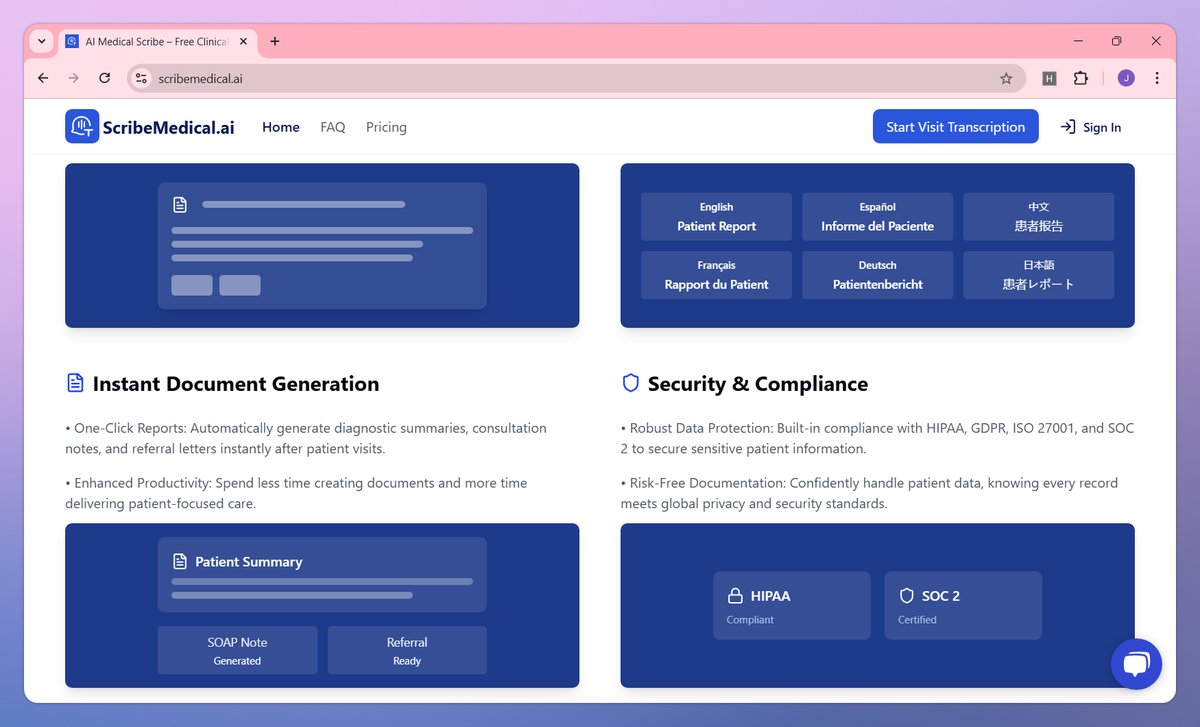
Task: Click the H extension icon in the toolbar
Action: click(1049, 77)
